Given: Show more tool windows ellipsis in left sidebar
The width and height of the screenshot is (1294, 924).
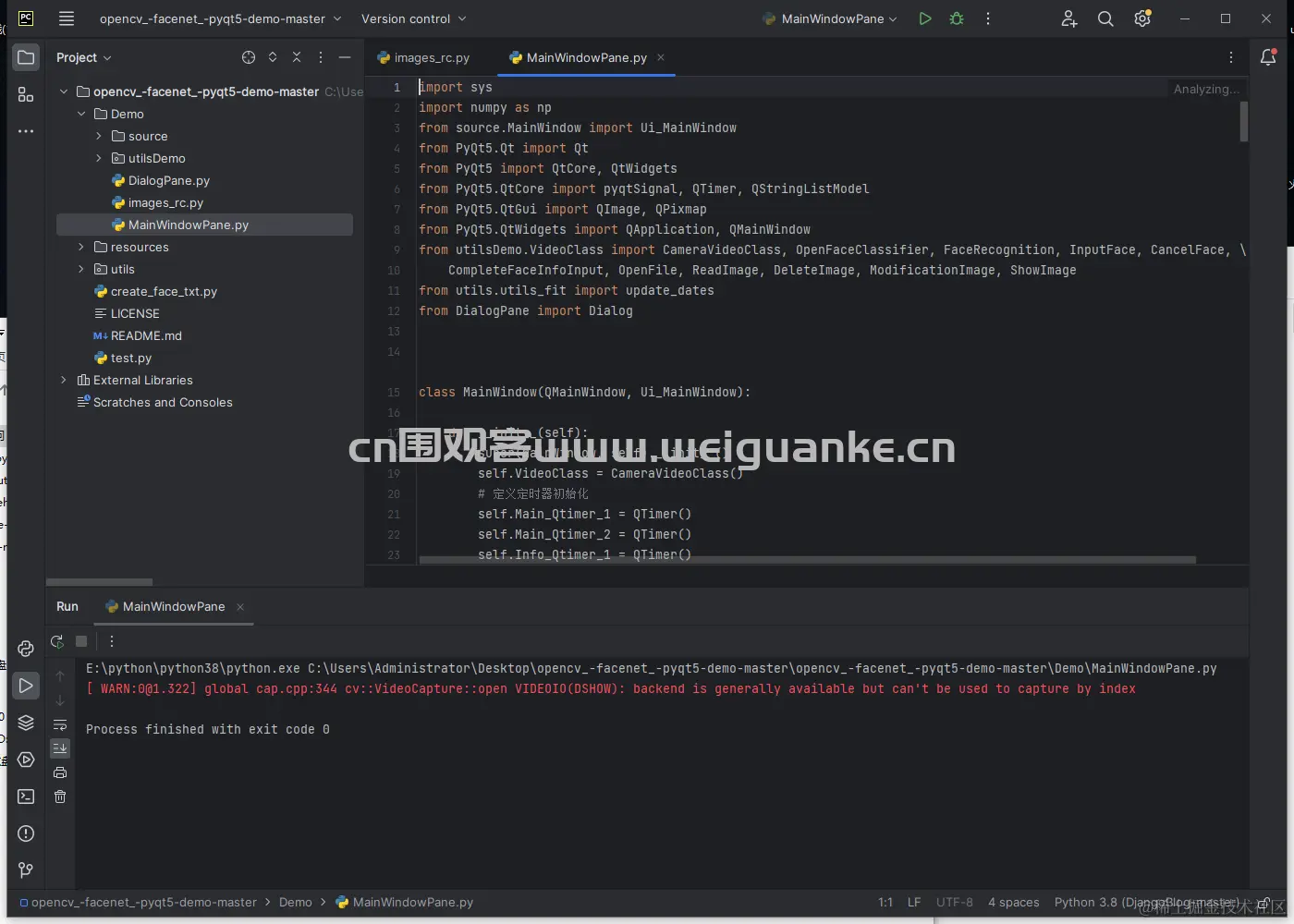Looking at the screenshot, I should tap(26, 131).
